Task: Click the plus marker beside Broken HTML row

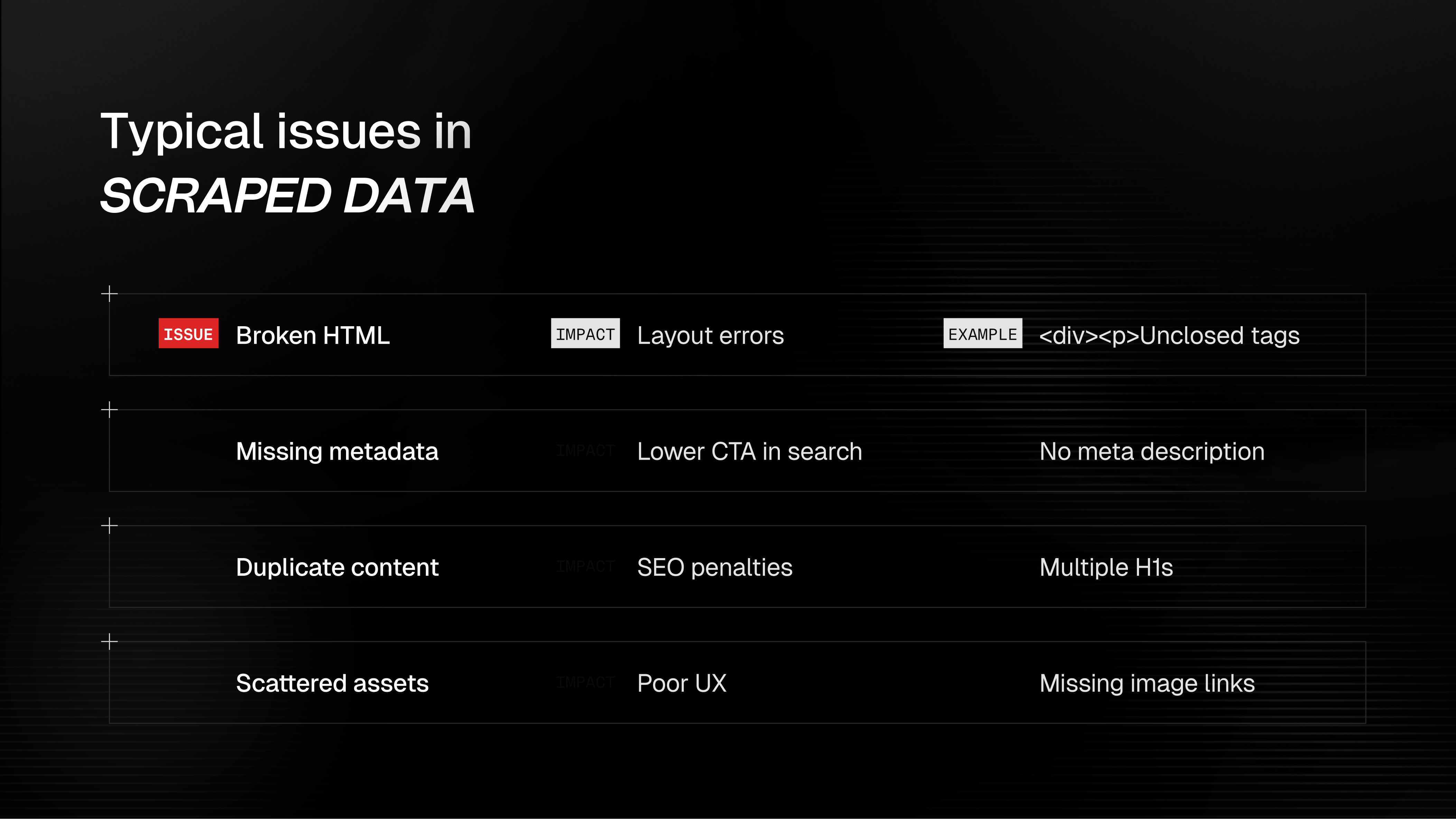Action: tap(109, 293)
